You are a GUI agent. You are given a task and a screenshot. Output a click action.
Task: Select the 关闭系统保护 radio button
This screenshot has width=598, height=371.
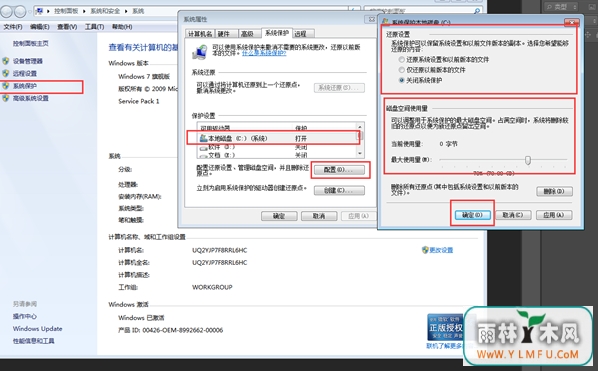[x=402, y=80]
